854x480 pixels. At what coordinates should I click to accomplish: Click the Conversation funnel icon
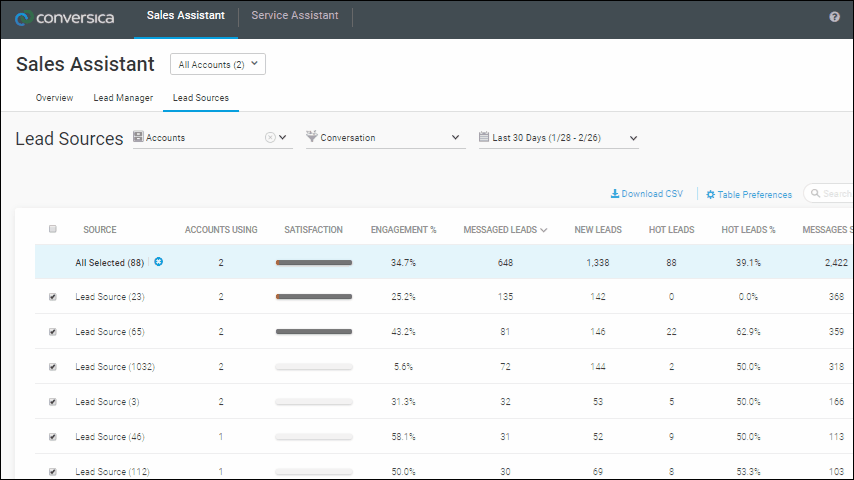(x=312, y=136)
